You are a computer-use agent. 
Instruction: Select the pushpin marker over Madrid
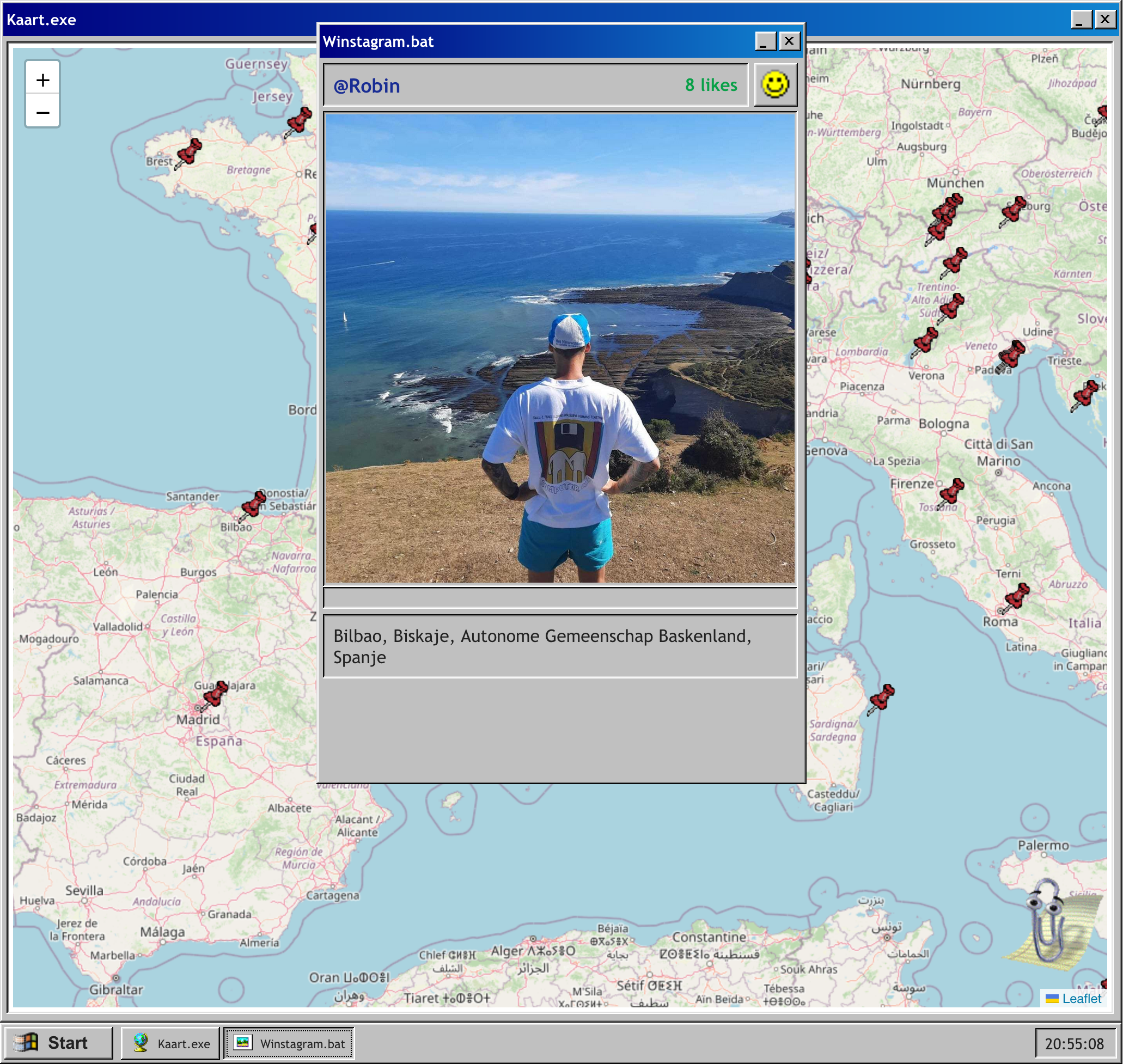coord(215,694)
